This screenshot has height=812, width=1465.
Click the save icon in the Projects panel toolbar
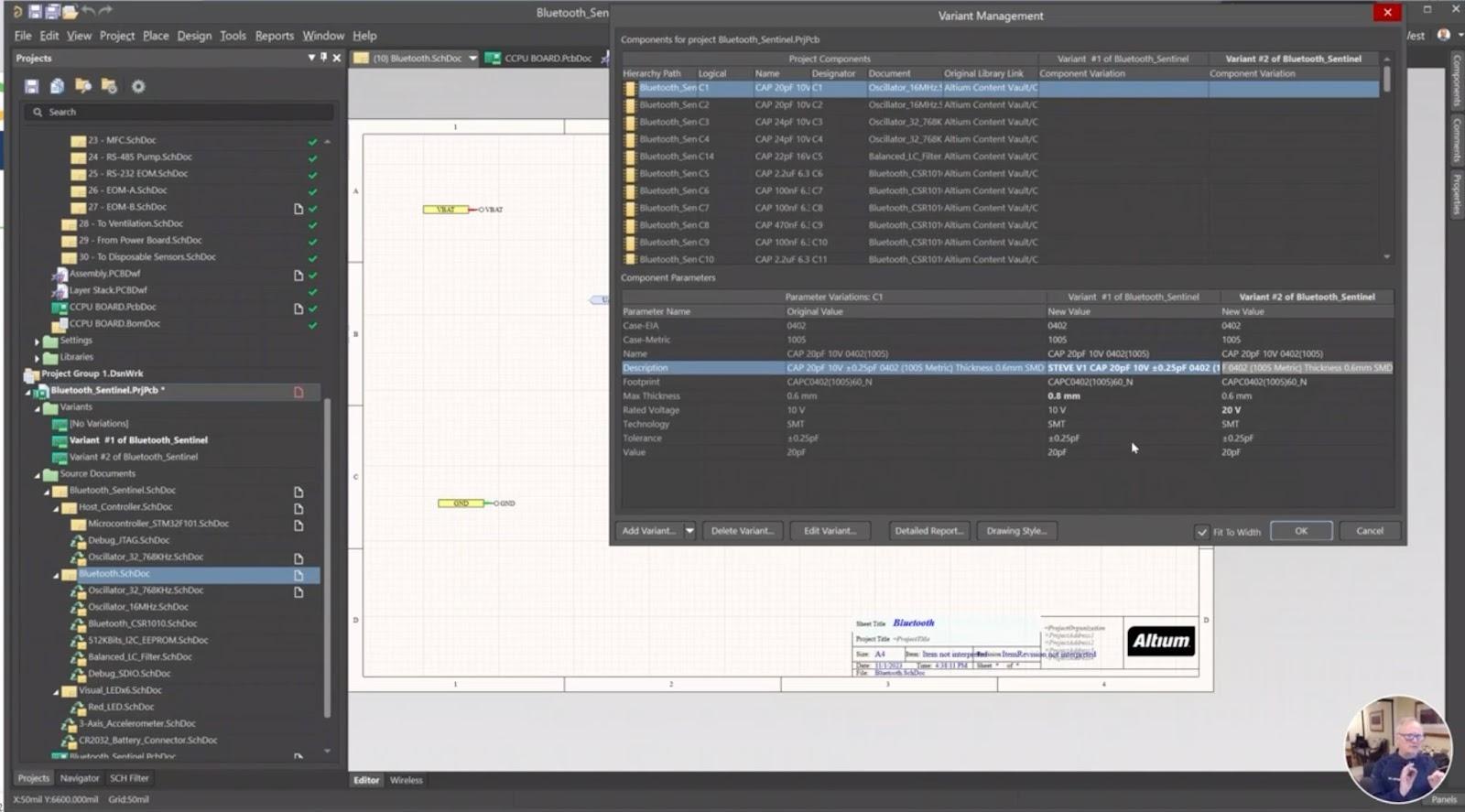[x=31, y=86]
